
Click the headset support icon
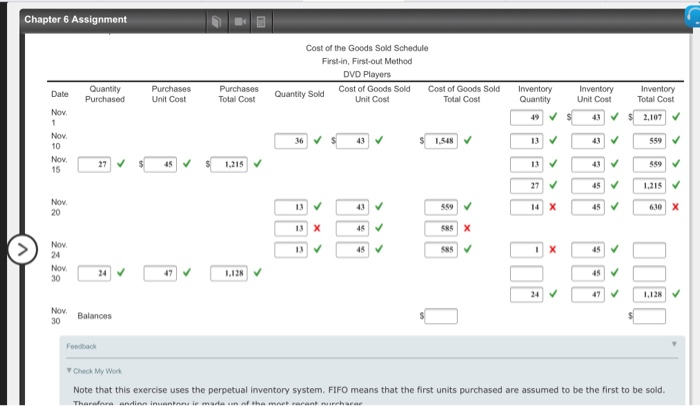pos(693,18)
